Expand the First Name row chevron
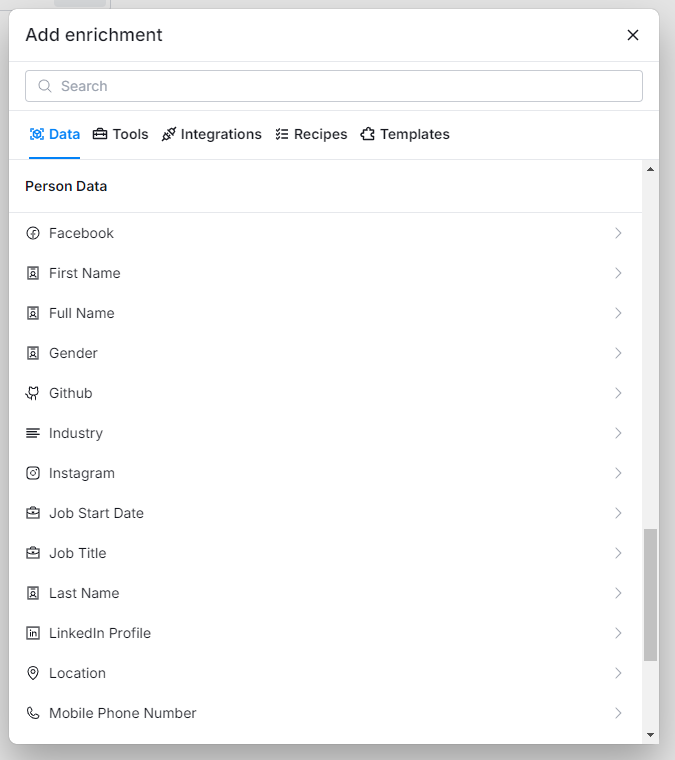 [x=618, y=273]
